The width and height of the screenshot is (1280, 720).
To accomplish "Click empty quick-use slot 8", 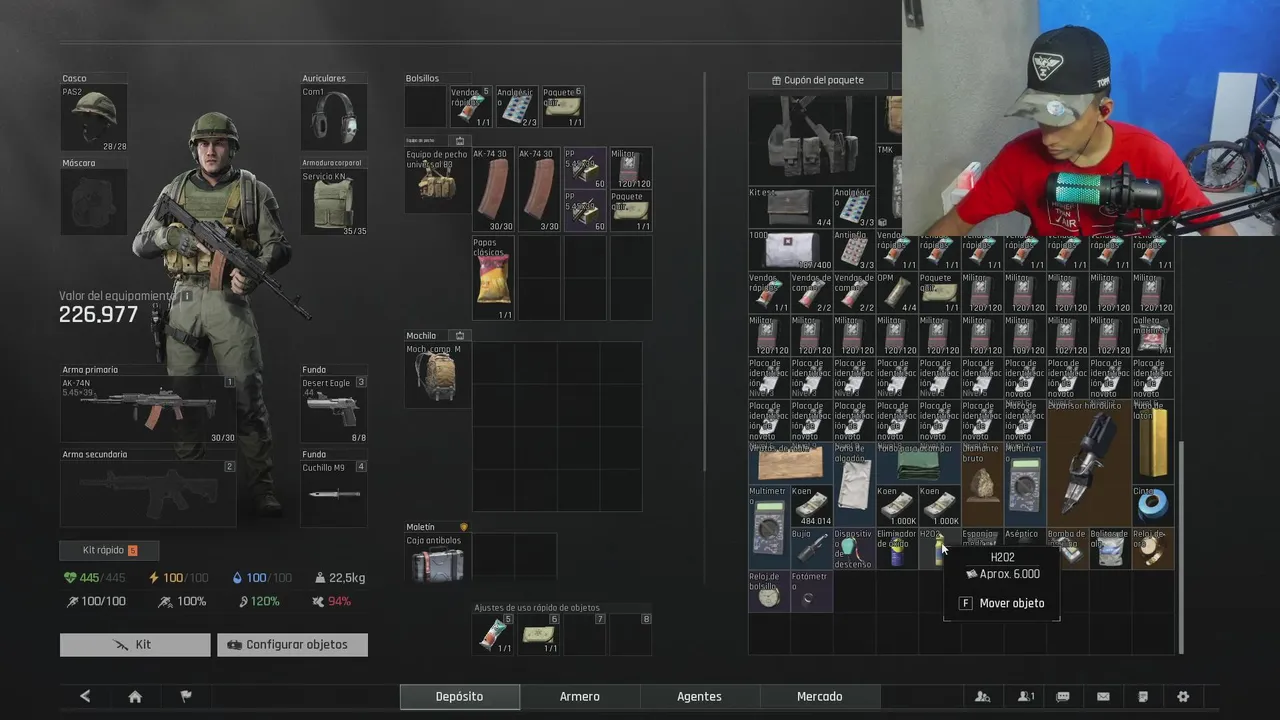I will click(x=631, y=634).
